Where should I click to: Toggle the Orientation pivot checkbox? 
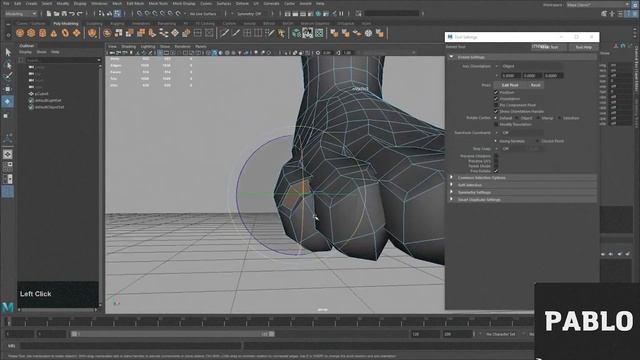point(496,99)
